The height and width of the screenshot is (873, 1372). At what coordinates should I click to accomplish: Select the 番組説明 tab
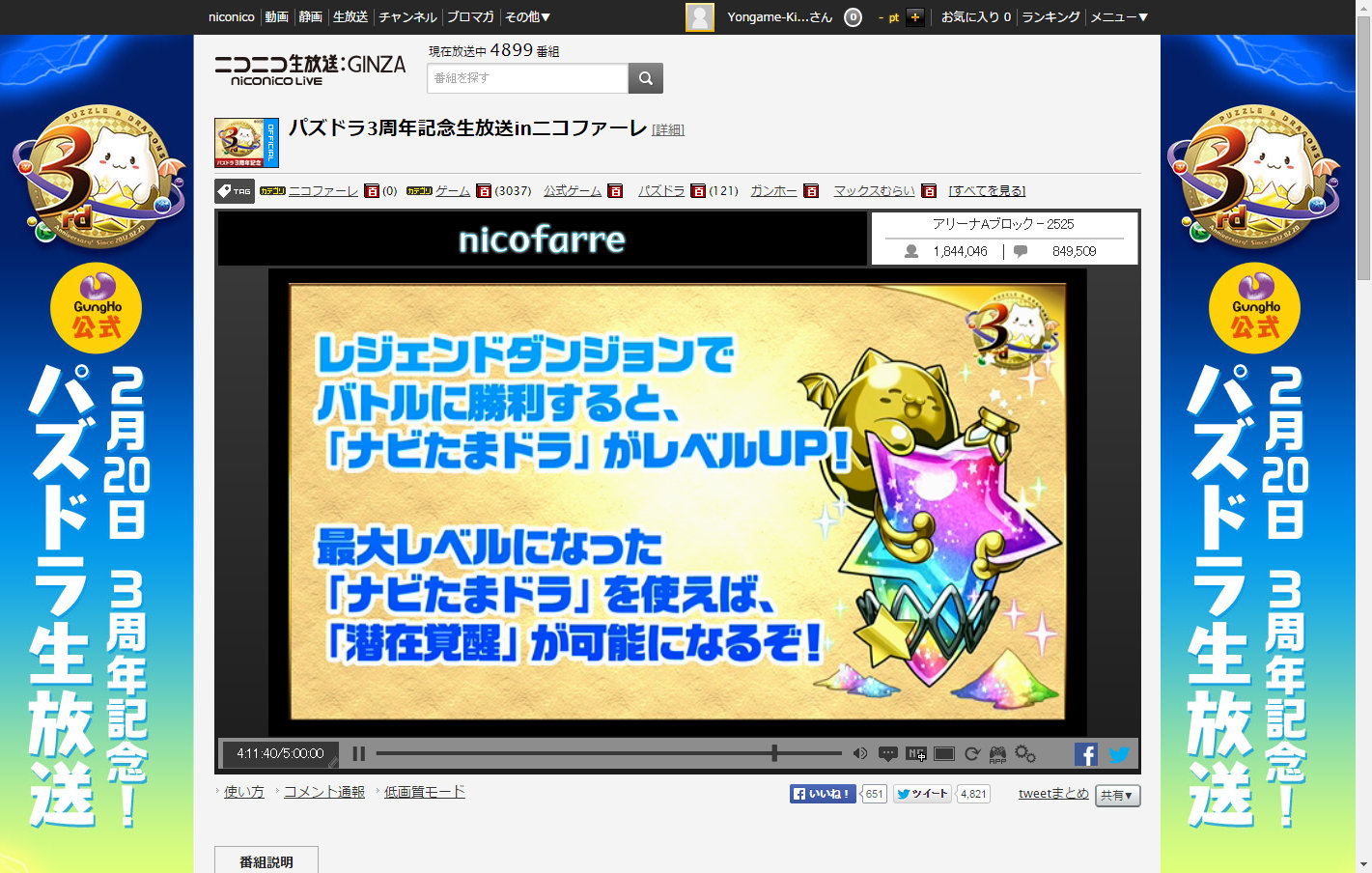tap(266, 860)
